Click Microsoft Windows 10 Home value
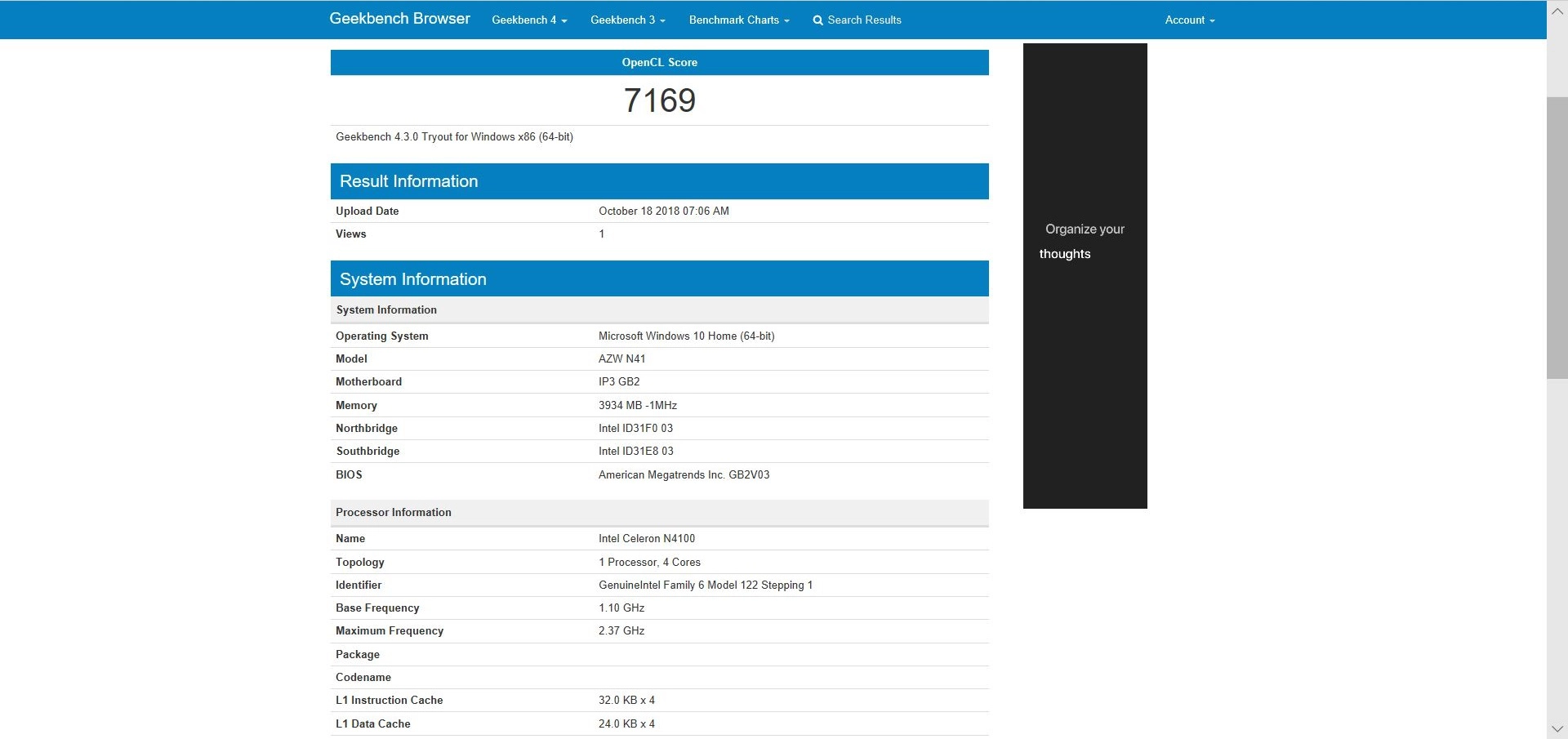This screenshot has width=1568, height=739. pos(687,336)
